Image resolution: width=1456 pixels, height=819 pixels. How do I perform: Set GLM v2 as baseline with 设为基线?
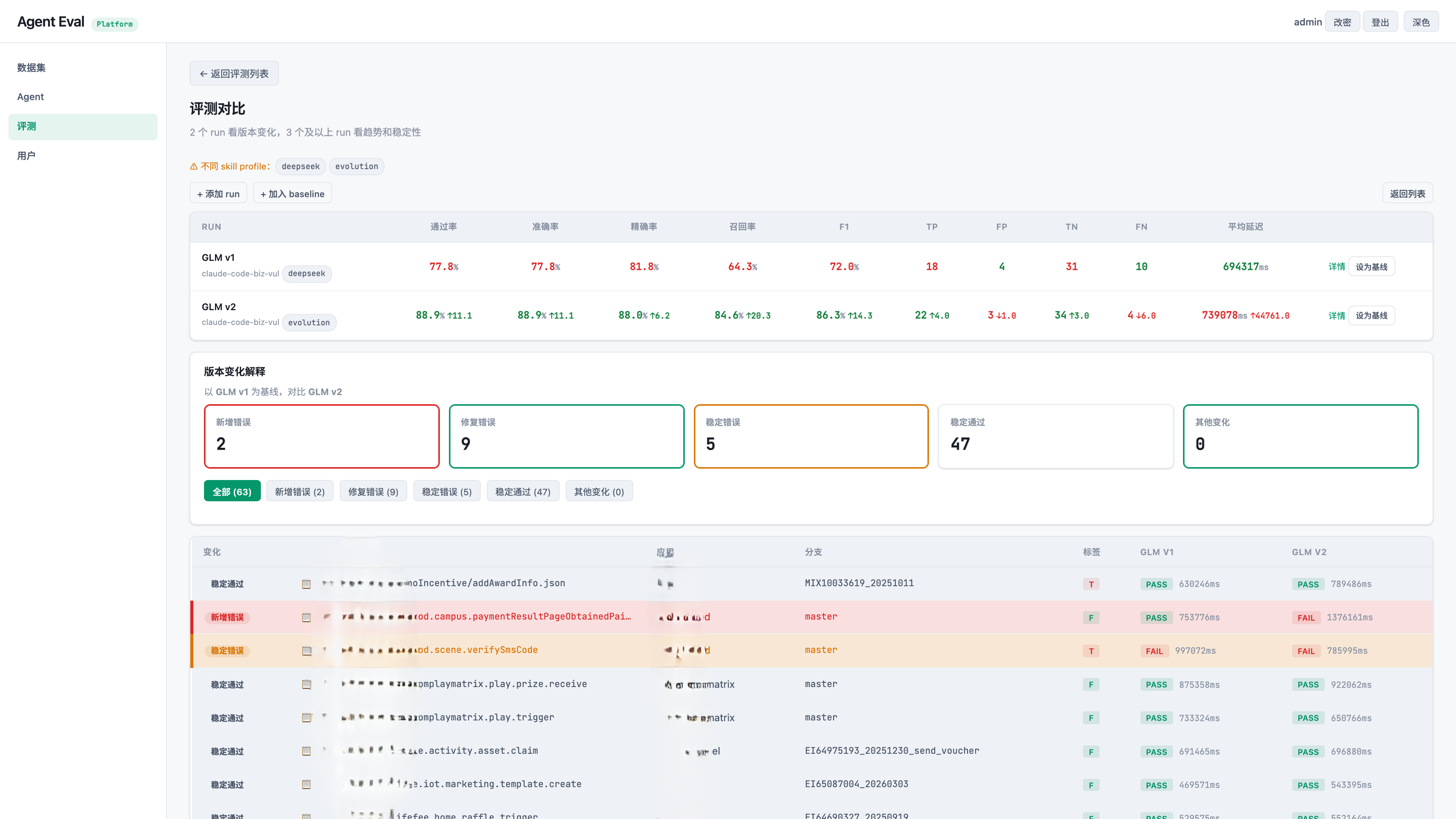point(1372,315)
